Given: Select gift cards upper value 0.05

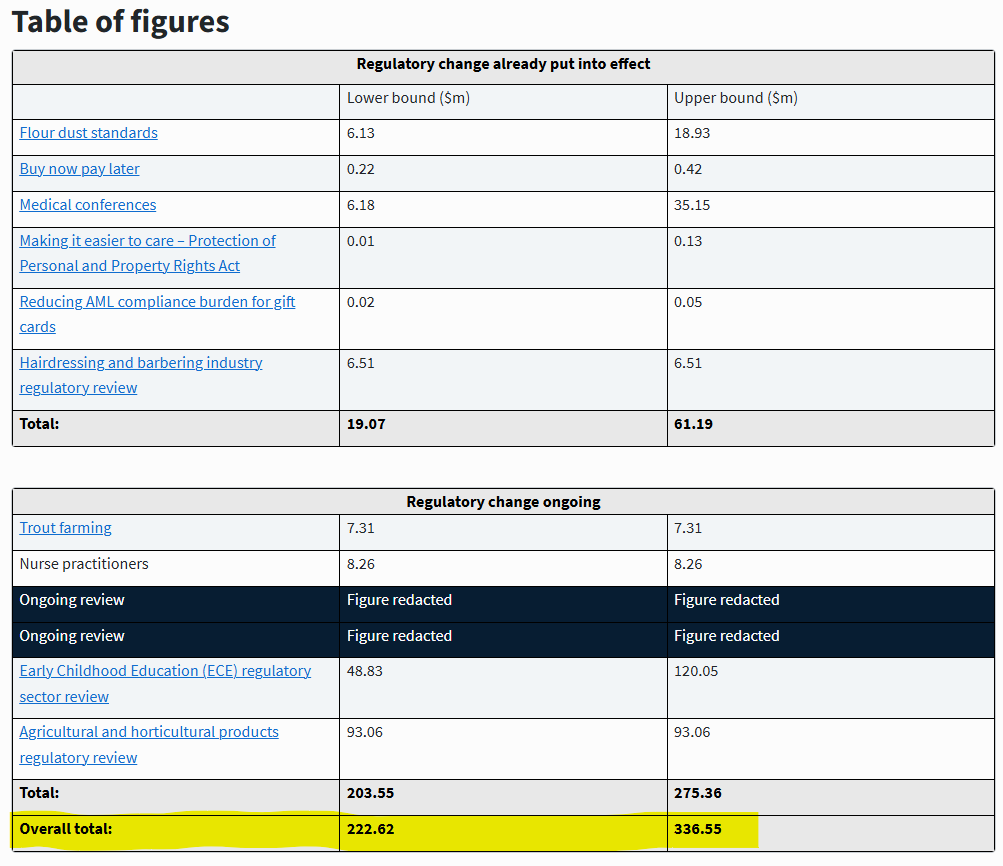Looking at the screenshot, I should point(688,302).
